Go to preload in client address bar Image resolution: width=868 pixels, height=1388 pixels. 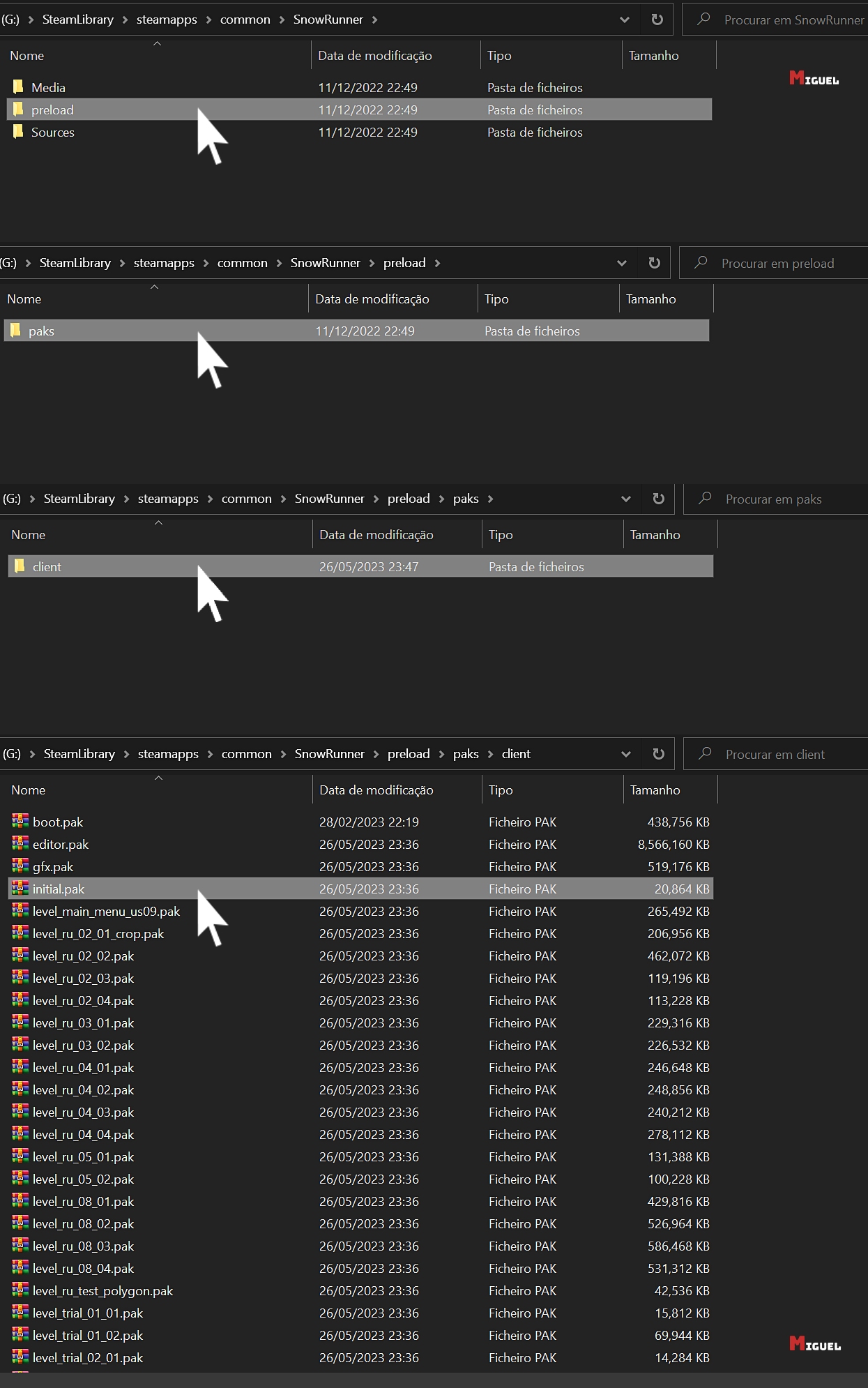409,754
